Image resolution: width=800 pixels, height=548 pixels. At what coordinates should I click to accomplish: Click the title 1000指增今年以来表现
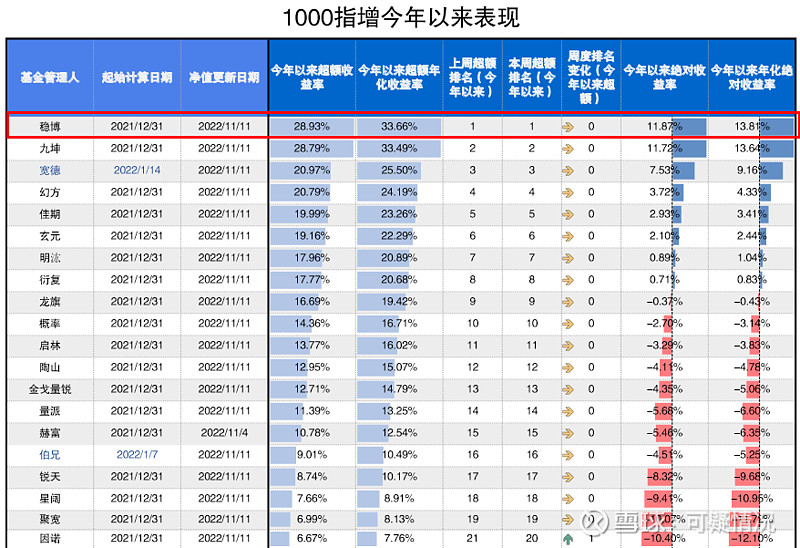click(401, 17)
